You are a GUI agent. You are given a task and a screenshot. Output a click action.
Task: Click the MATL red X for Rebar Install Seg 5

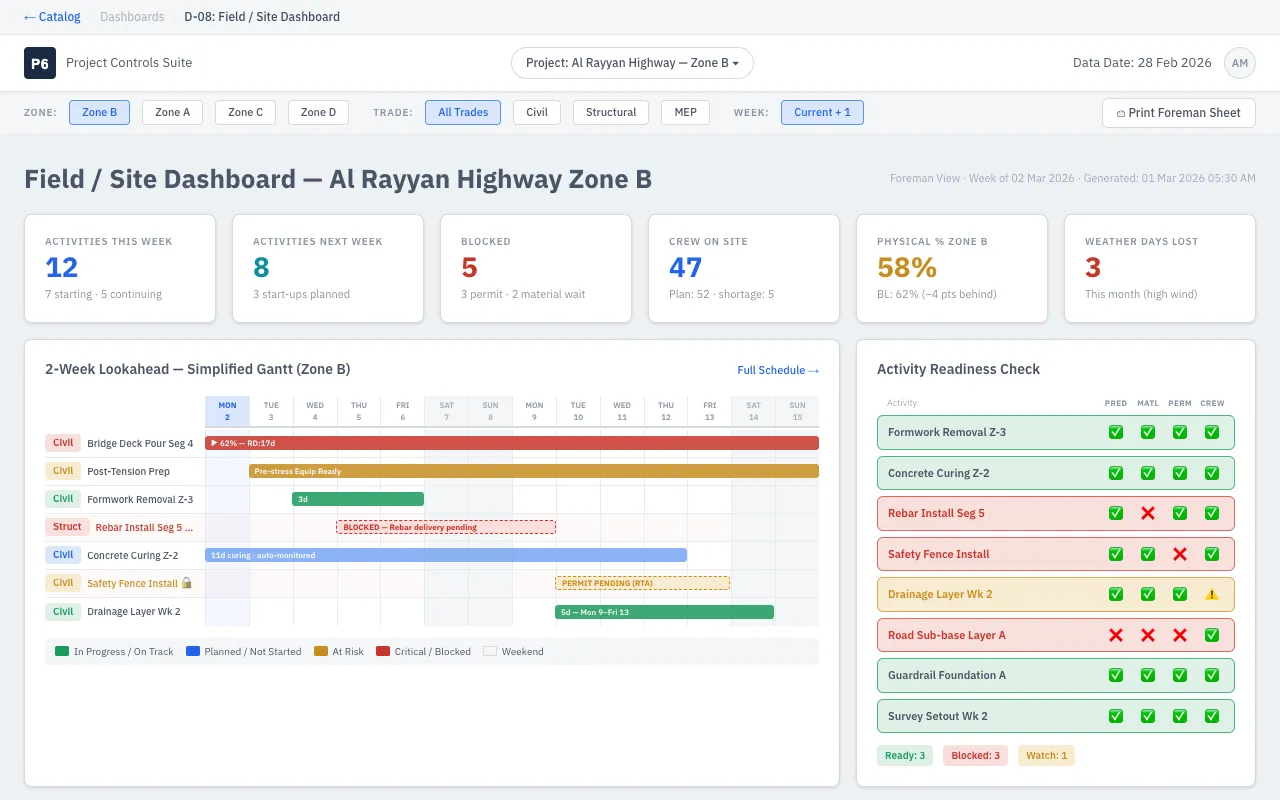(1148, 513)
